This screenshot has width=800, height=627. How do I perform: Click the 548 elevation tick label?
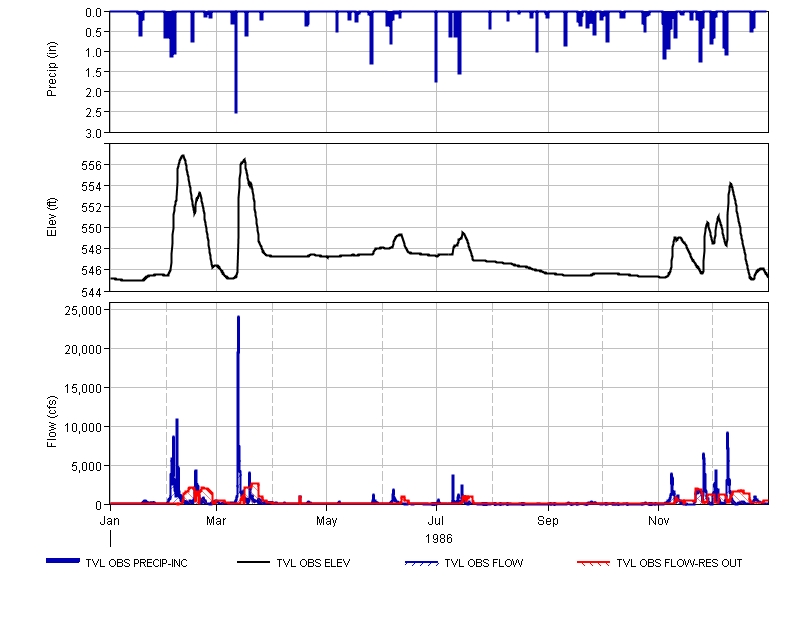[x=91, y=249]
